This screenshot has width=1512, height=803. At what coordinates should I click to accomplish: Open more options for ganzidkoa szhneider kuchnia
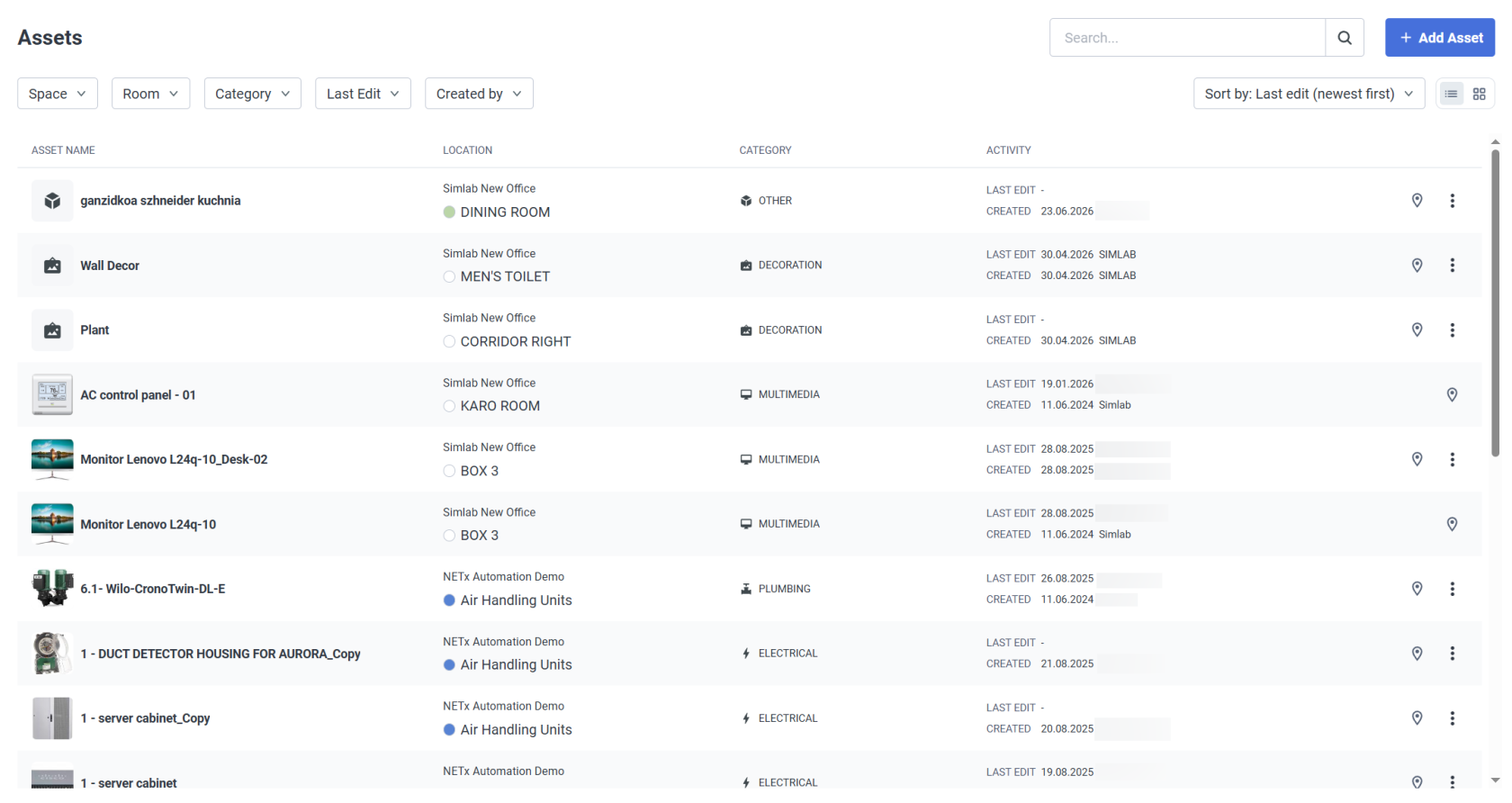(x=1452, y=201)
